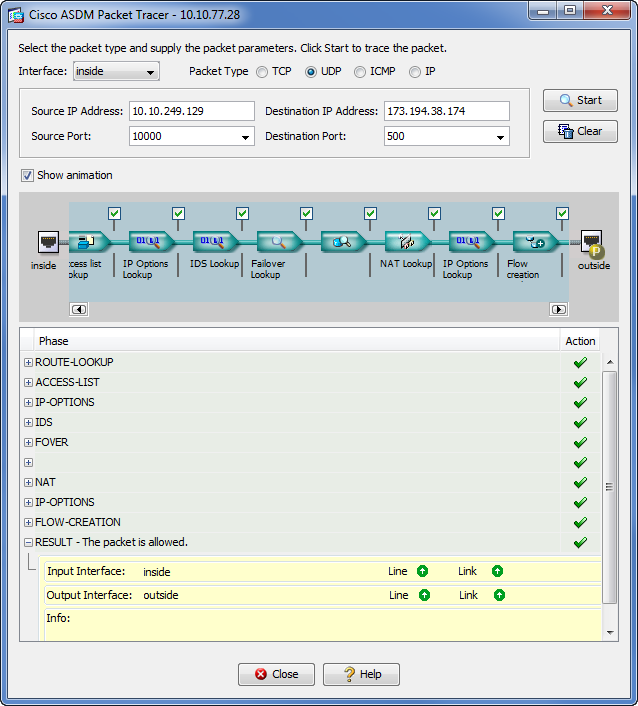Start the packet trace
The height and width of the screenshot is (706, 638).
point(580,100)
